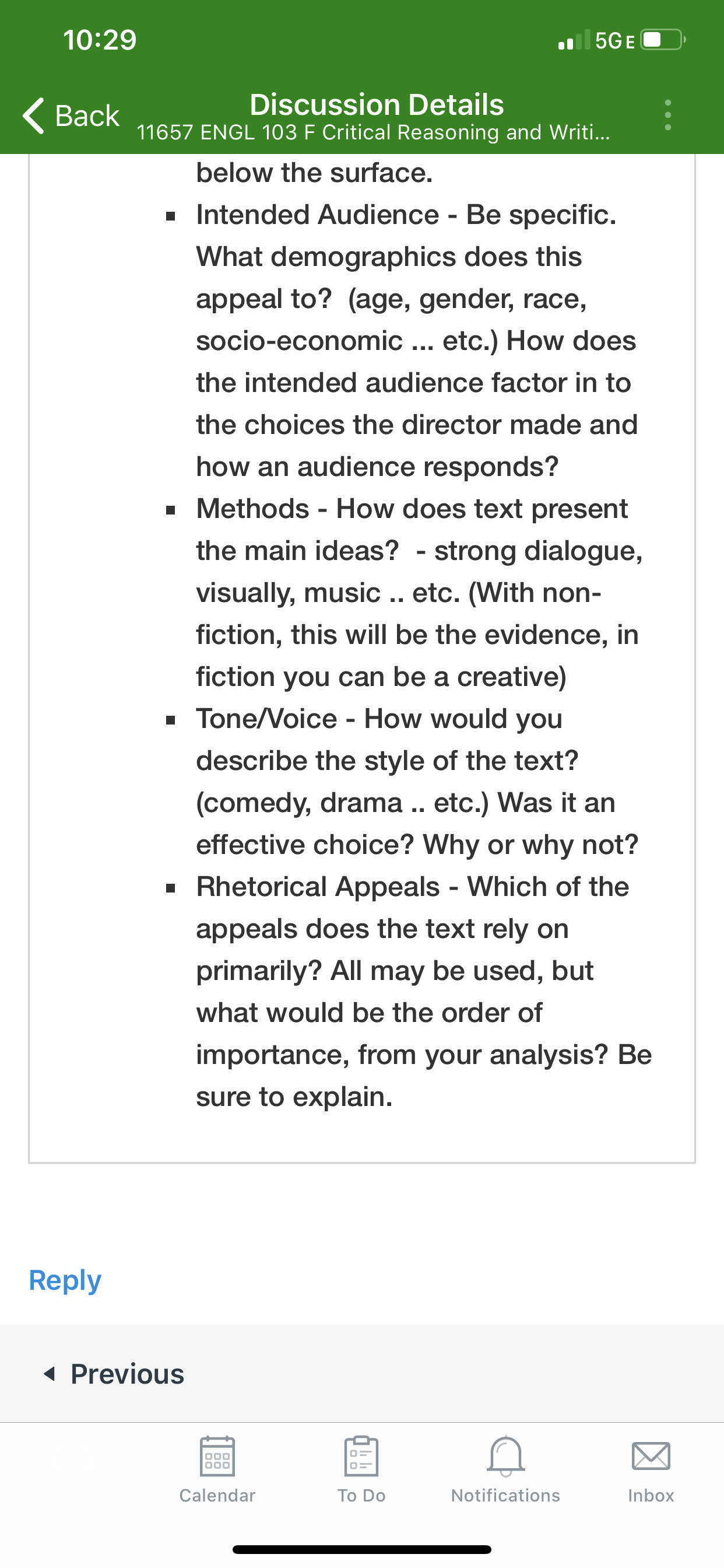Tap the Previous triangle arrow
Screen dimensions: 724x1568
point(50,1374)
